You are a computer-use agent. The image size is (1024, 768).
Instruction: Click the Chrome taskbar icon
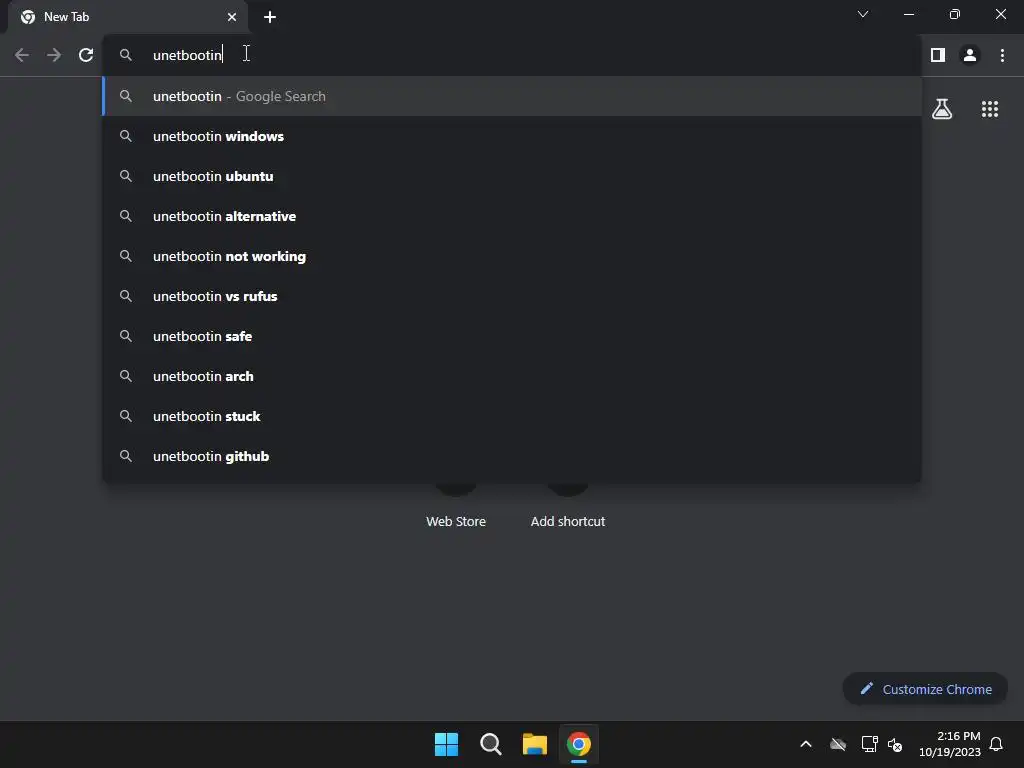tap(579, 744)
